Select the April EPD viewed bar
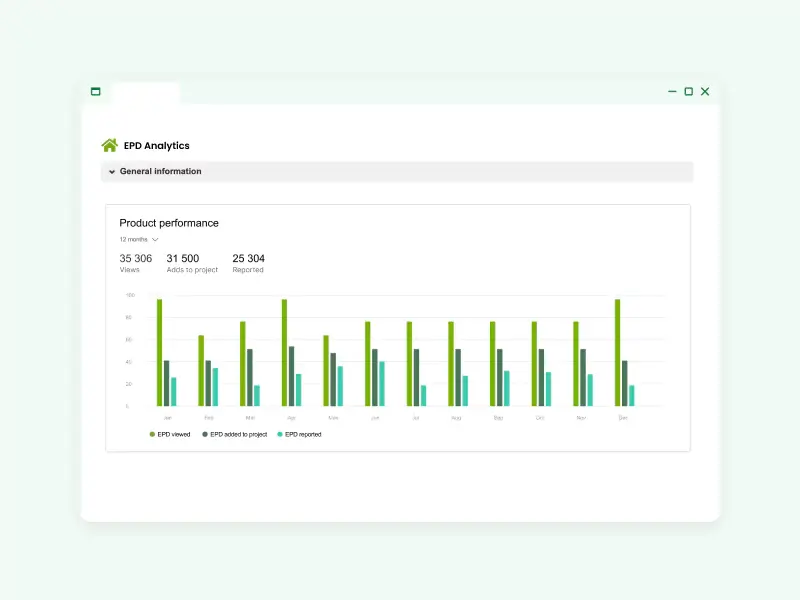 pos(284,353)
